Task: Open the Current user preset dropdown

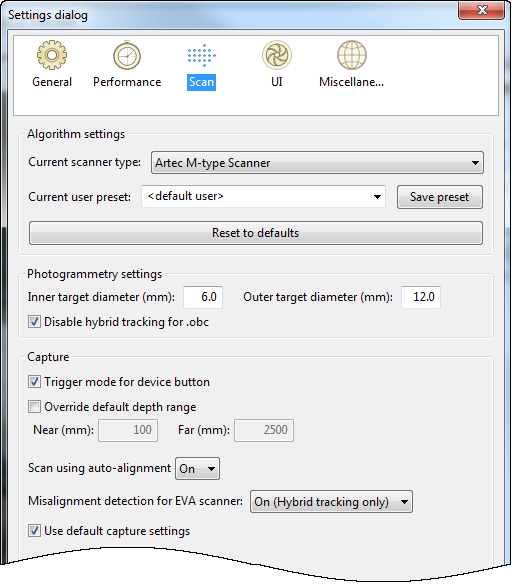Action: pyautogui.click(x=263, y=197)
